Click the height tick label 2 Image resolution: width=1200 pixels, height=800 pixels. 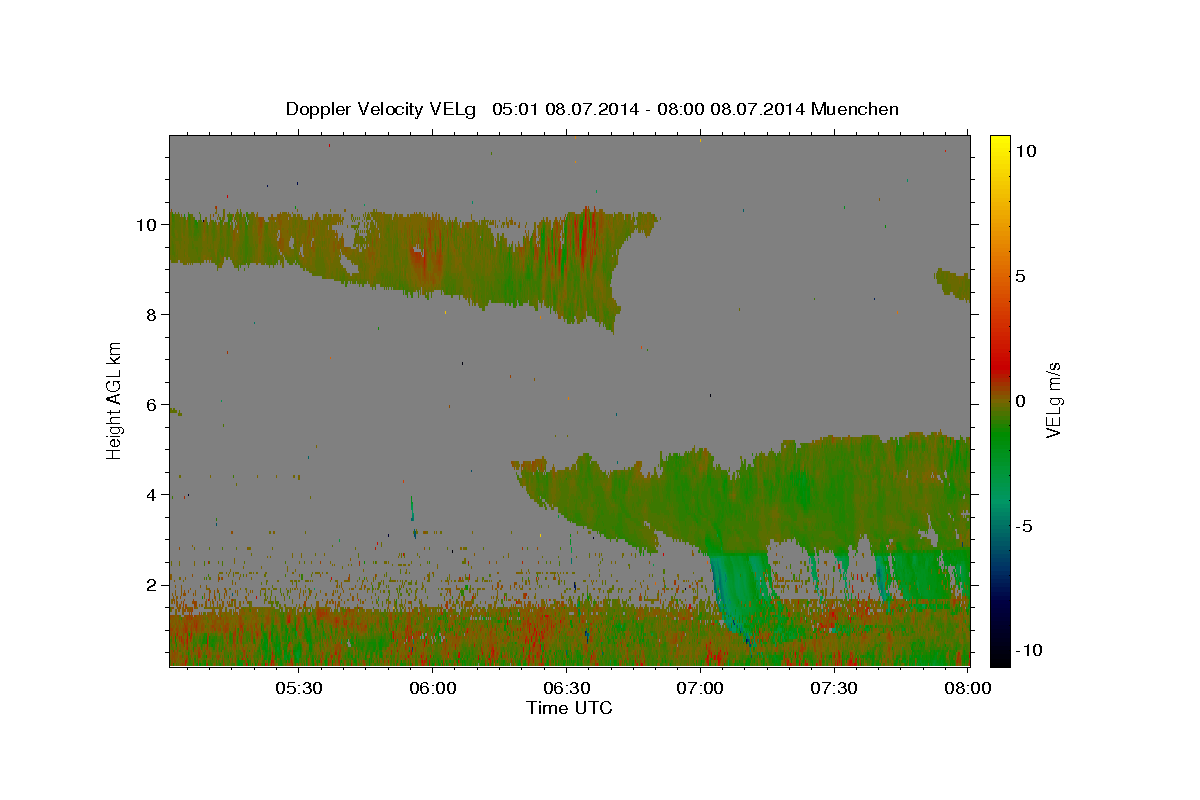pos(152,585)
